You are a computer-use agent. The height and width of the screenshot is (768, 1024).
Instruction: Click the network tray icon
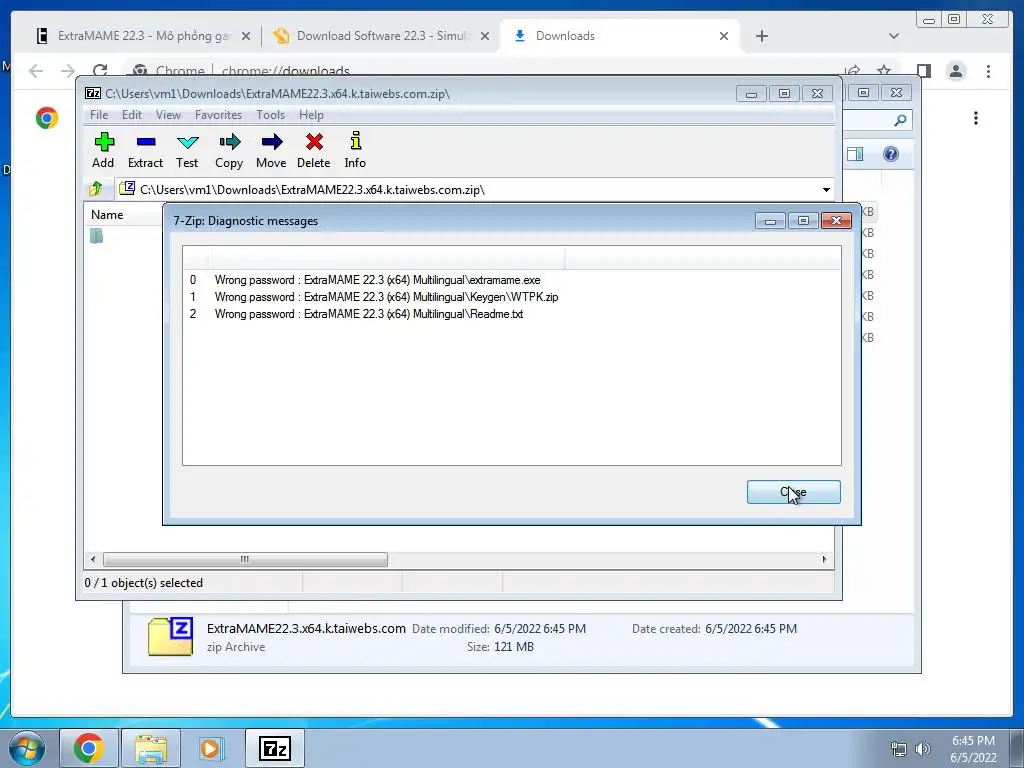click(899, 749)
